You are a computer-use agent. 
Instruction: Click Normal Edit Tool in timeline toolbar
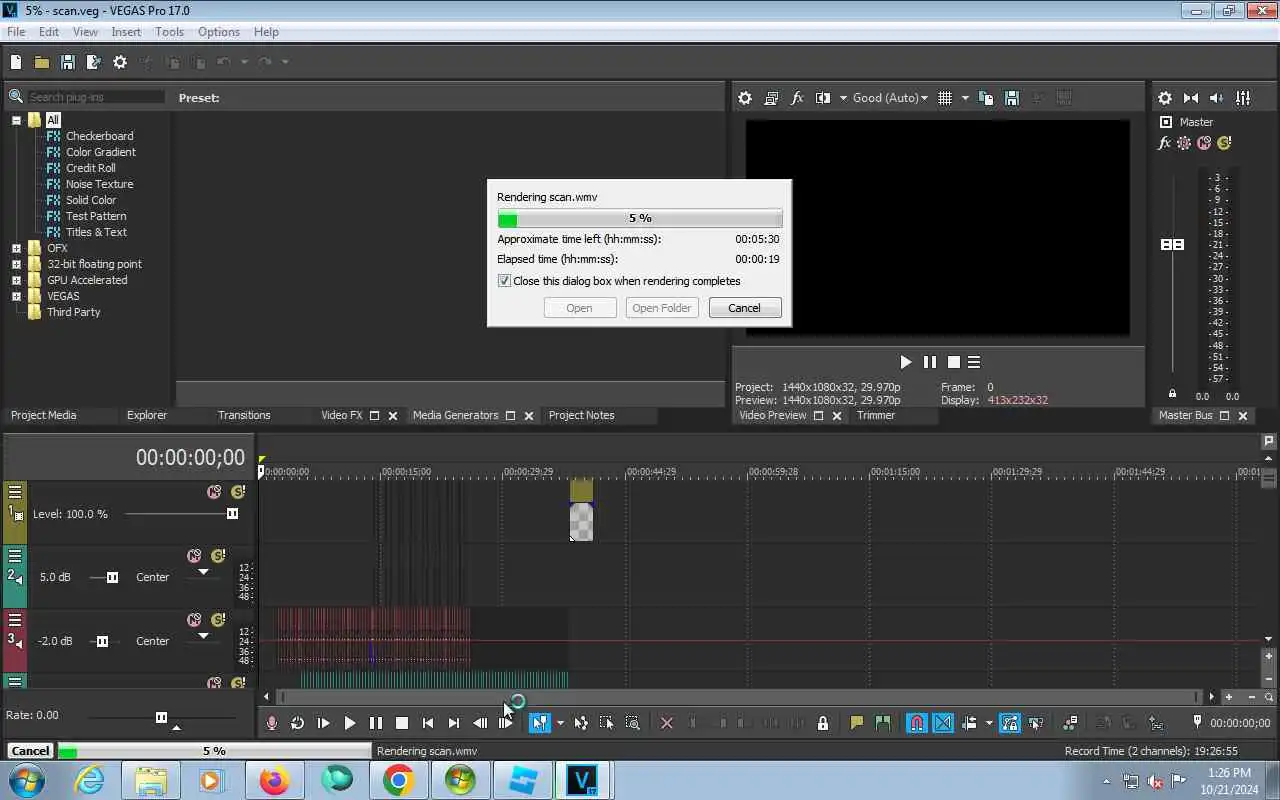[x=540, y=723]
